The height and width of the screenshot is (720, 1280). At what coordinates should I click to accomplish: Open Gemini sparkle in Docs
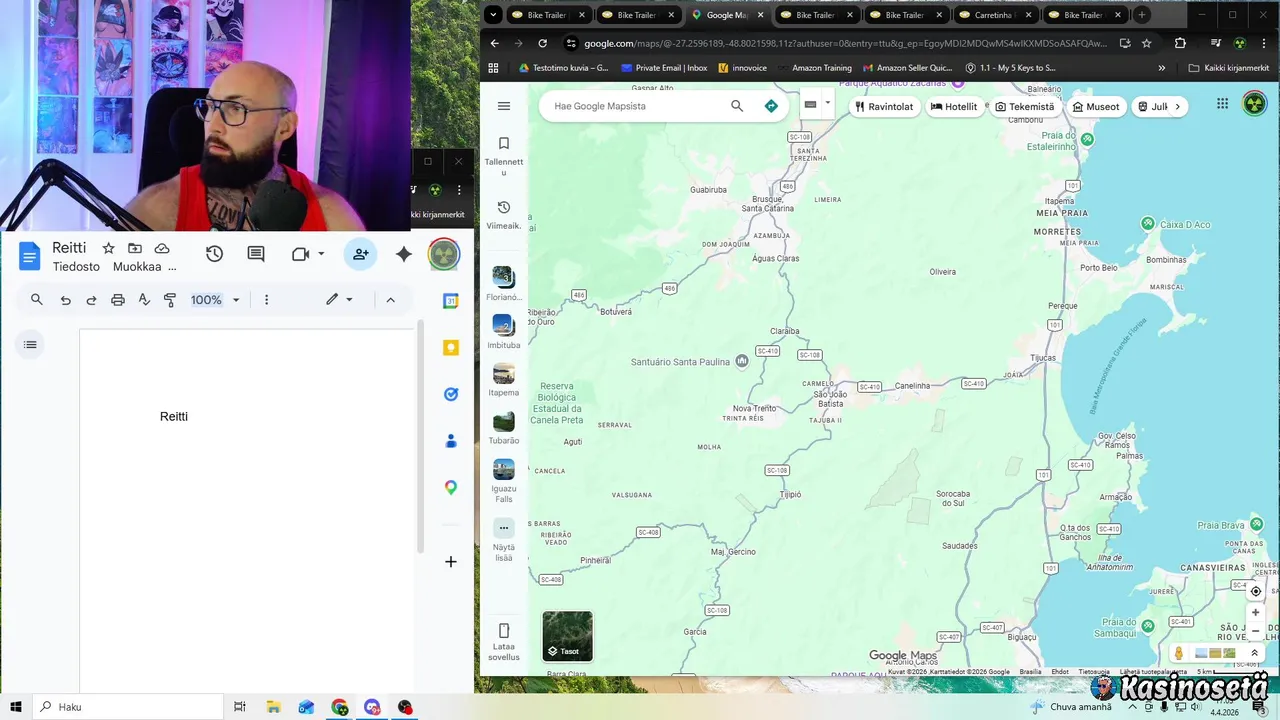[404, 254]
